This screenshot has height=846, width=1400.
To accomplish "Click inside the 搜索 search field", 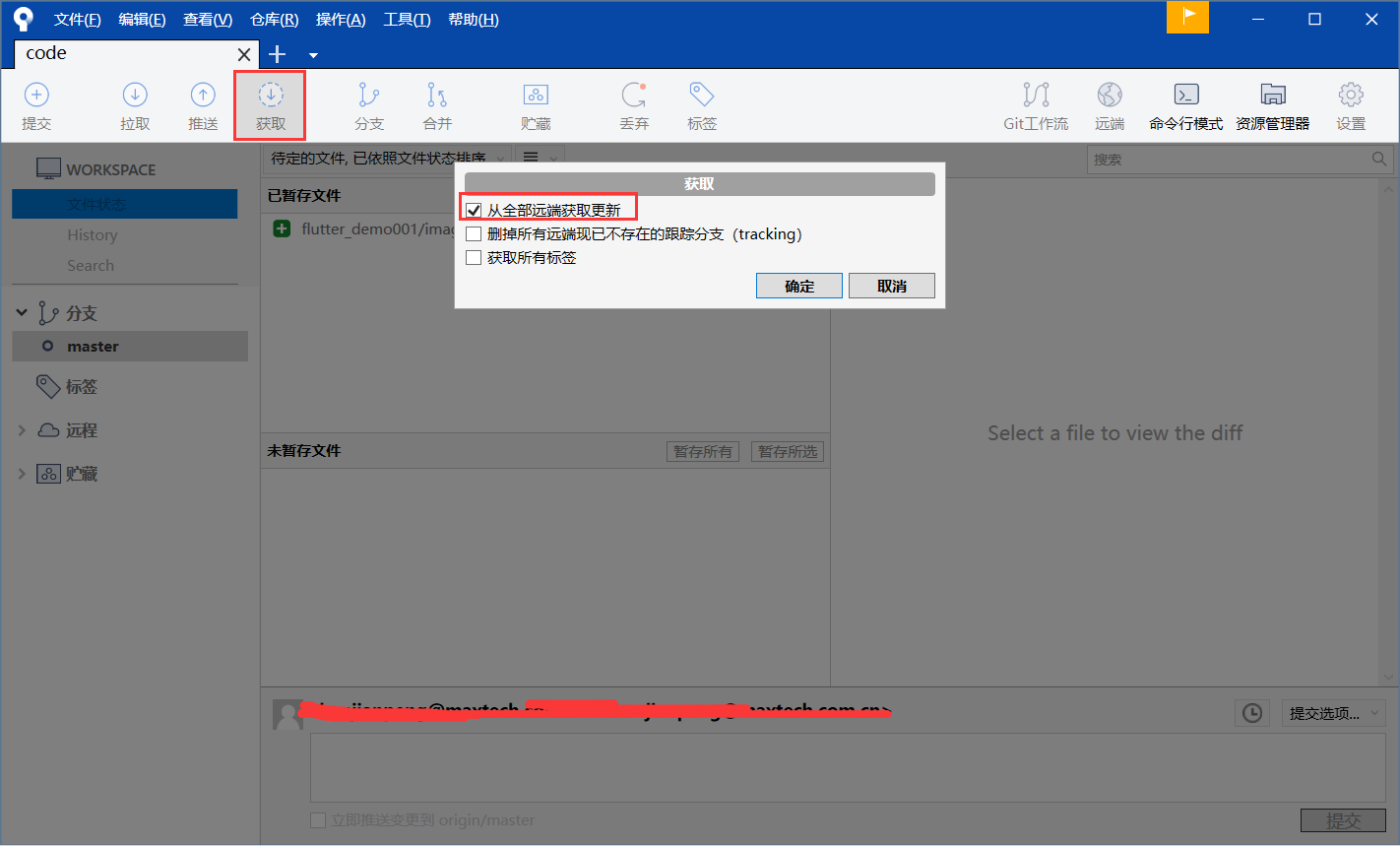I will pos(1236,159).
